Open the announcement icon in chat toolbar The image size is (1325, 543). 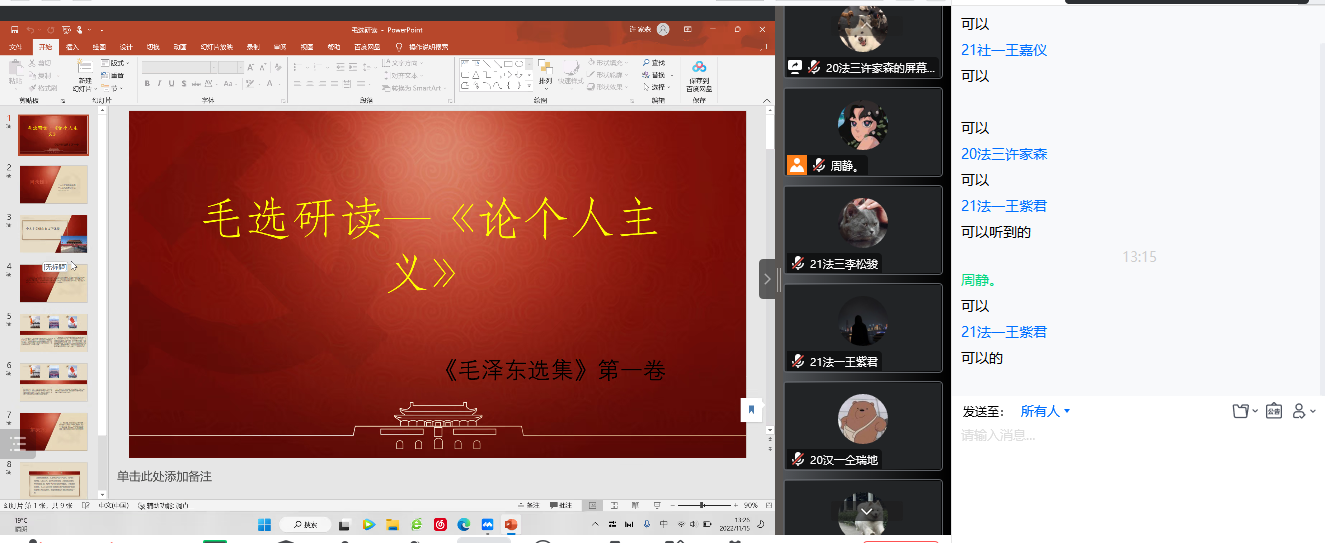(x=1273, y=411)
